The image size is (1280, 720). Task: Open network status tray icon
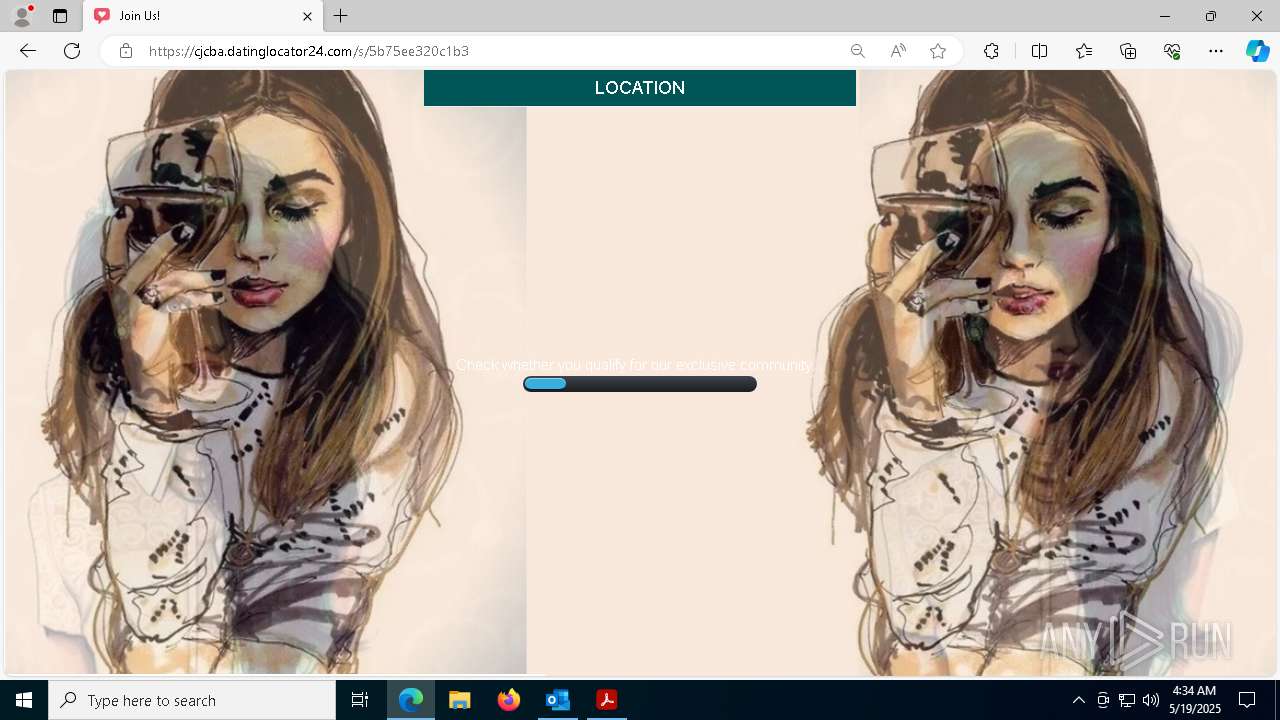[1127, 700]
